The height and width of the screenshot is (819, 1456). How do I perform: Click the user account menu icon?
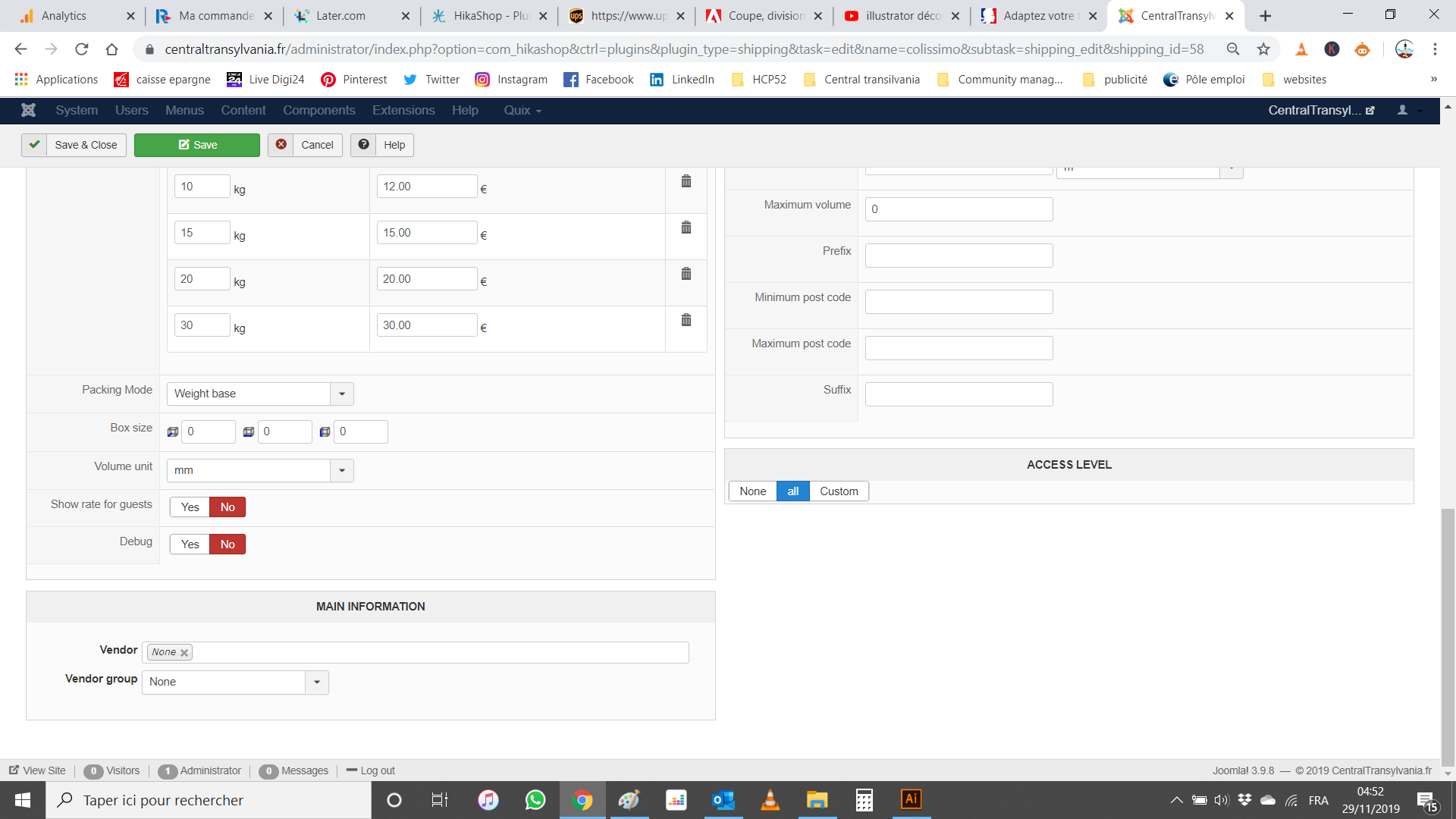[1402, 110]
